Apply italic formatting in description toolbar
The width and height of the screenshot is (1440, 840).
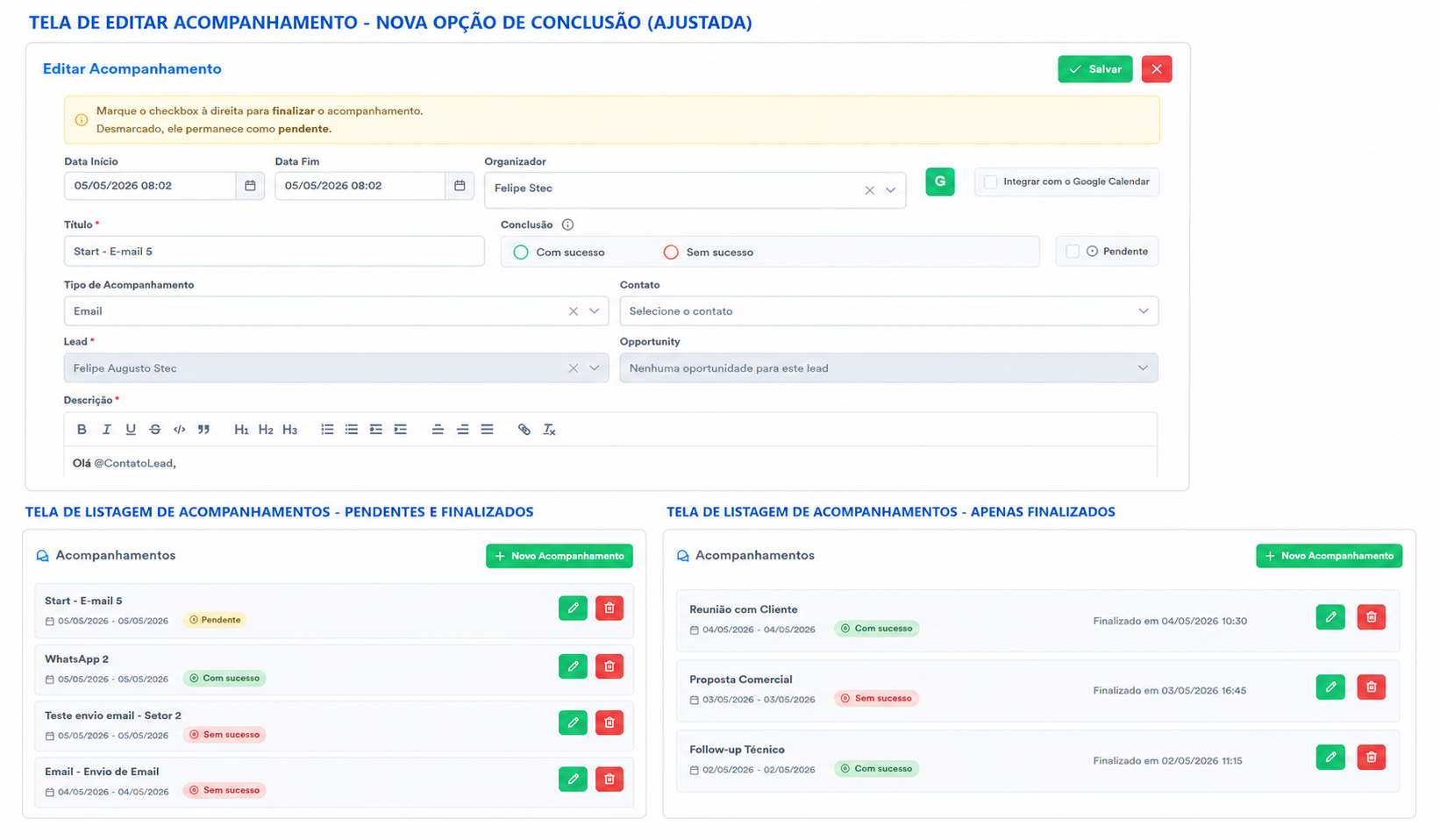[106, 430]
